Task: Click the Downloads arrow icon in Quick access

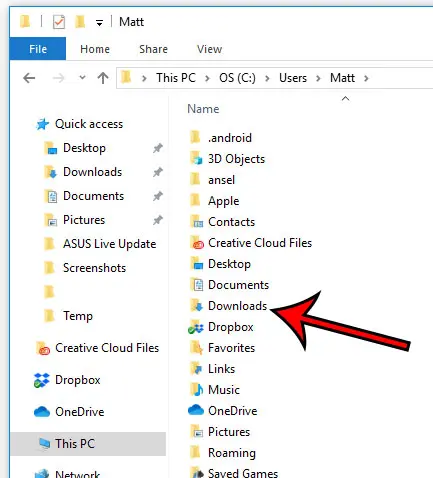Action: point(51,172)
